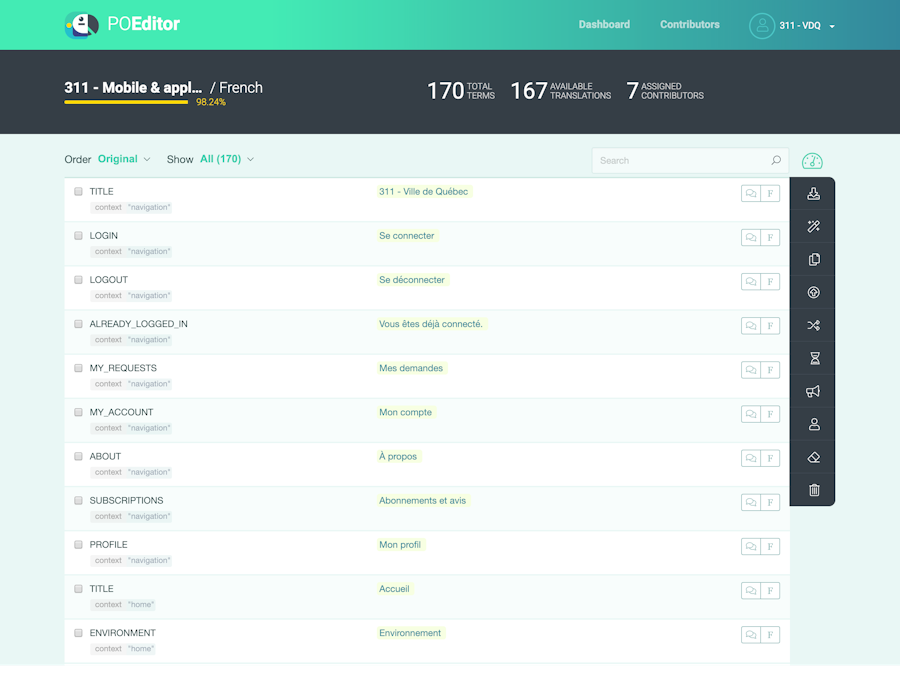Viewport: 900px width, 675px height.
Task: Click the POEditor wordmark
Action: [x=143, y=24]
